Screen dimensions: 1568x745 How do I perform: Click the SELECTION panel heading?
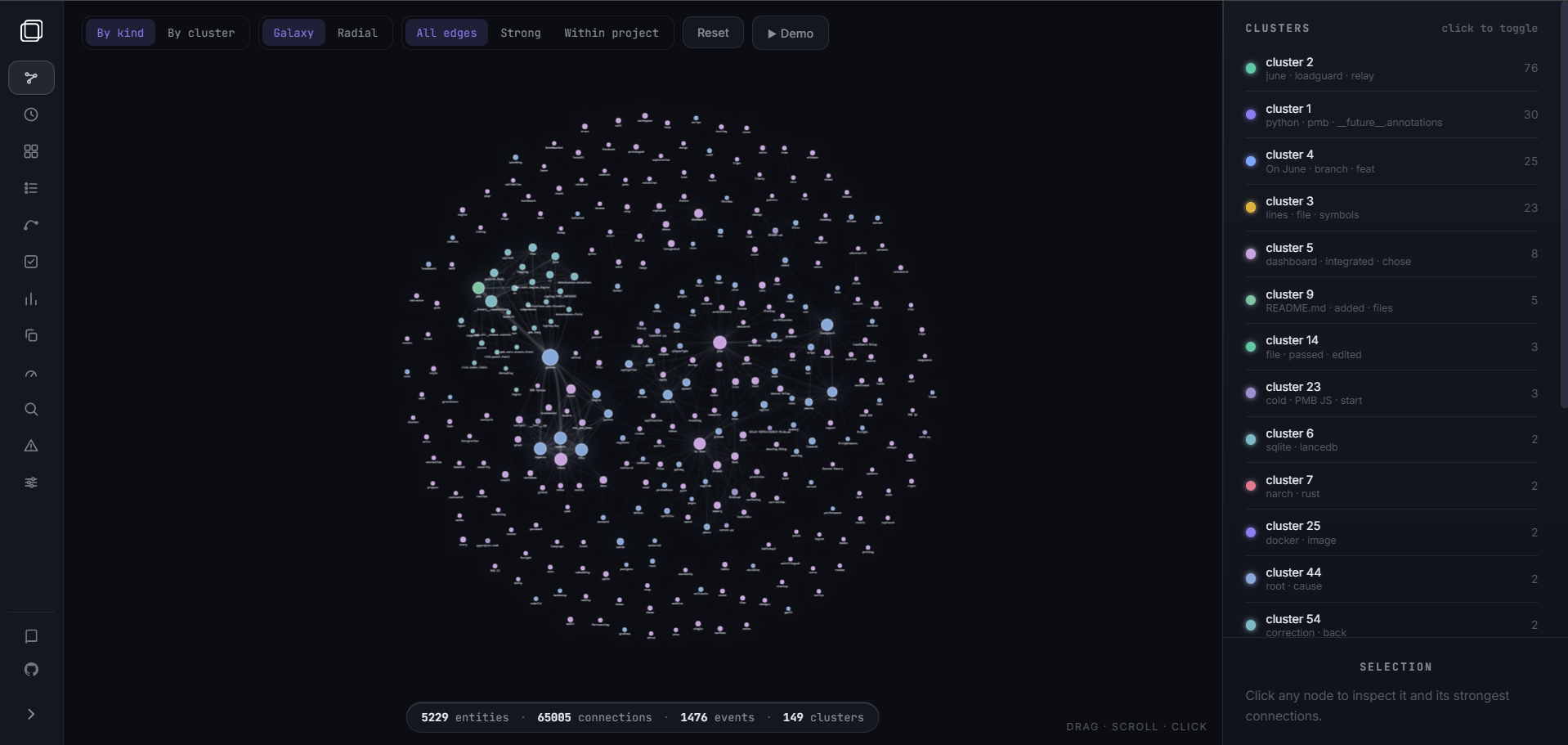[1396, 667]
